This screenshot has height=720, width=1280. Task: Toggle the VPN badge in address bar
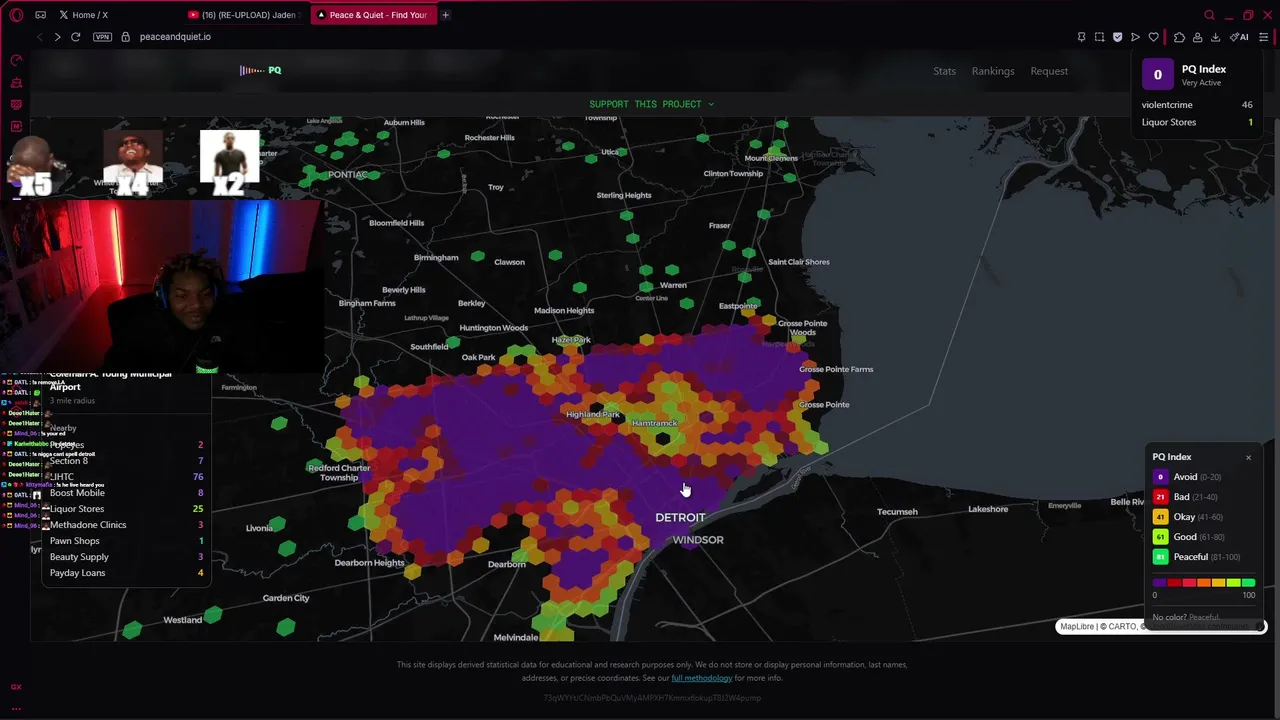[102, 37]
